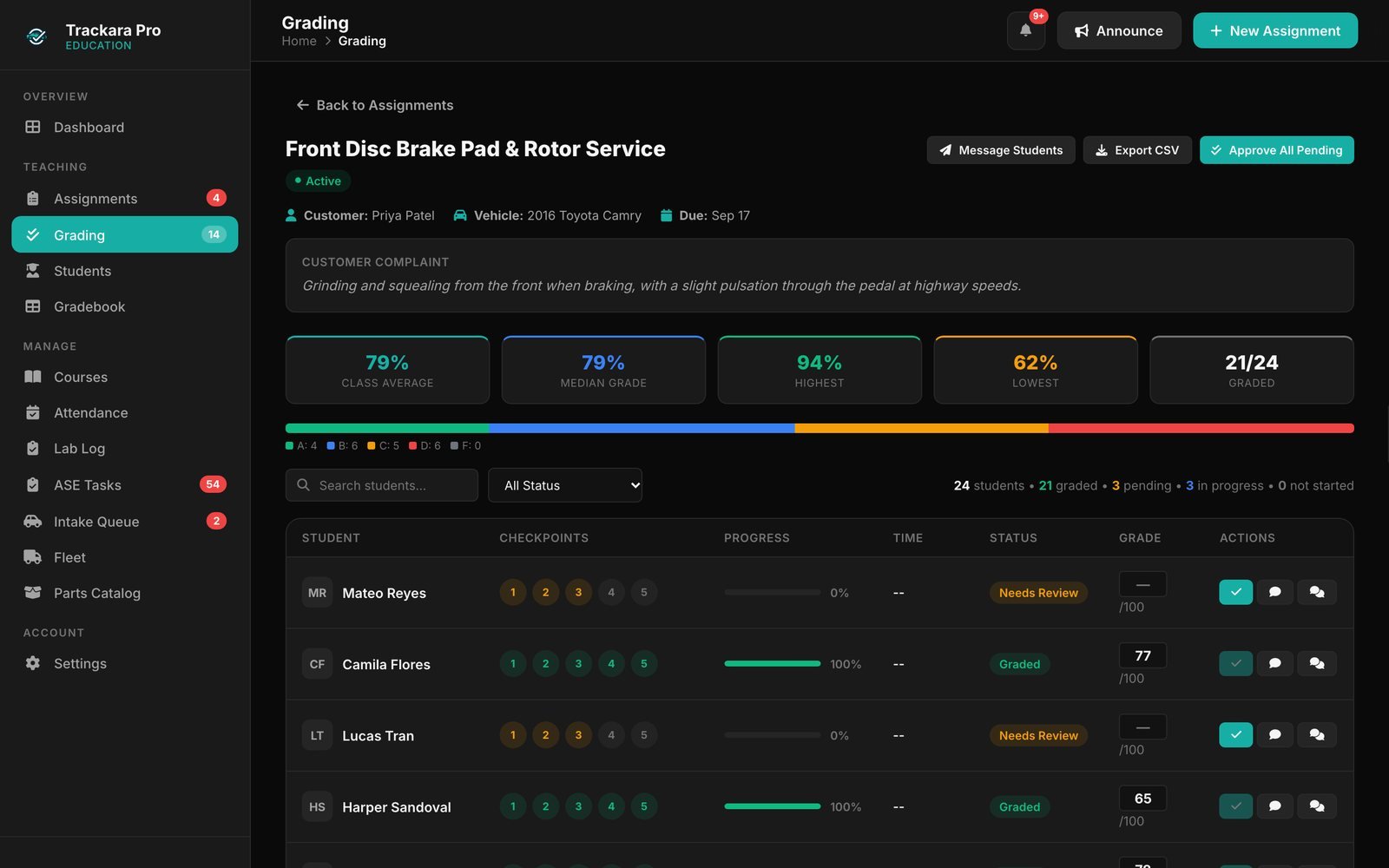Click the Announce button

(x=1118, y=30)
